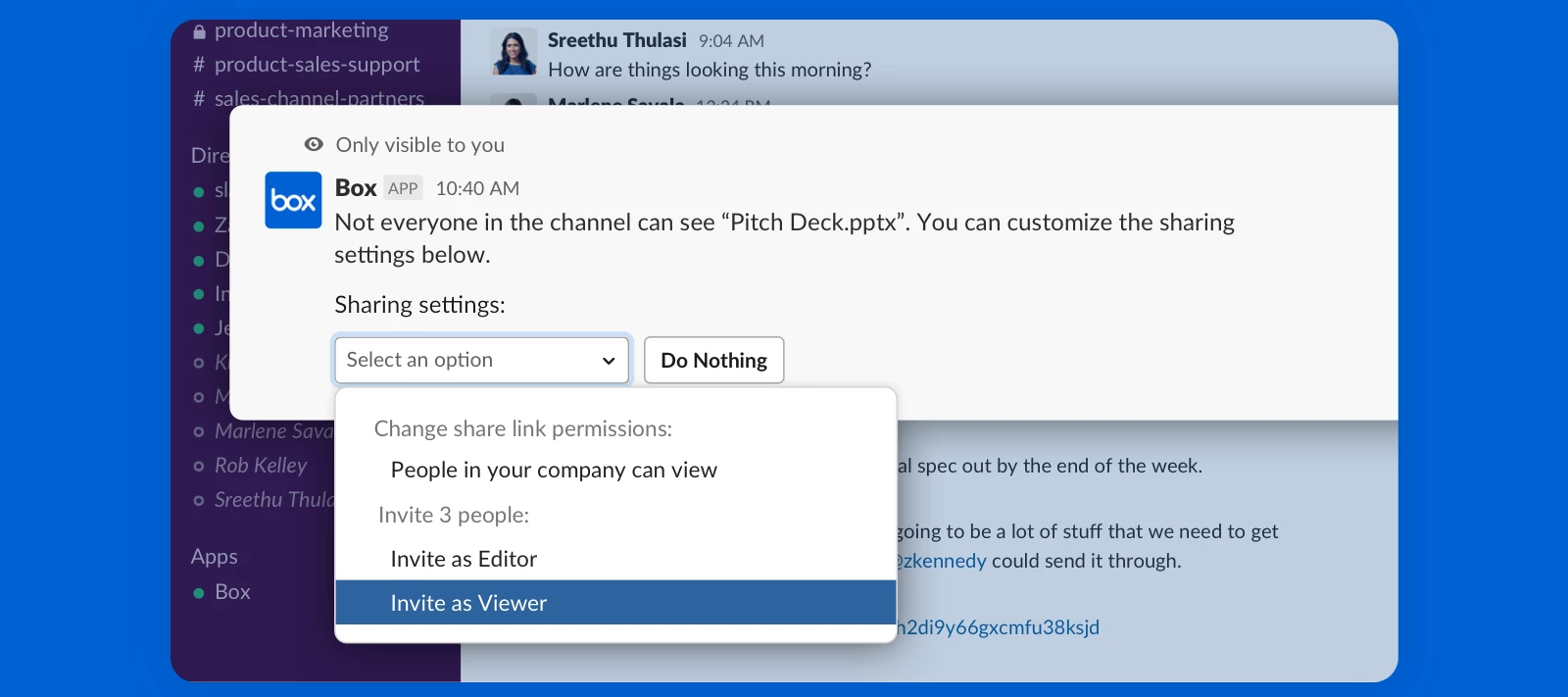Viewport: 1568px width, 697px height.
Task: Click the eye icon beside Only visible to you
Action: point(314,144)
